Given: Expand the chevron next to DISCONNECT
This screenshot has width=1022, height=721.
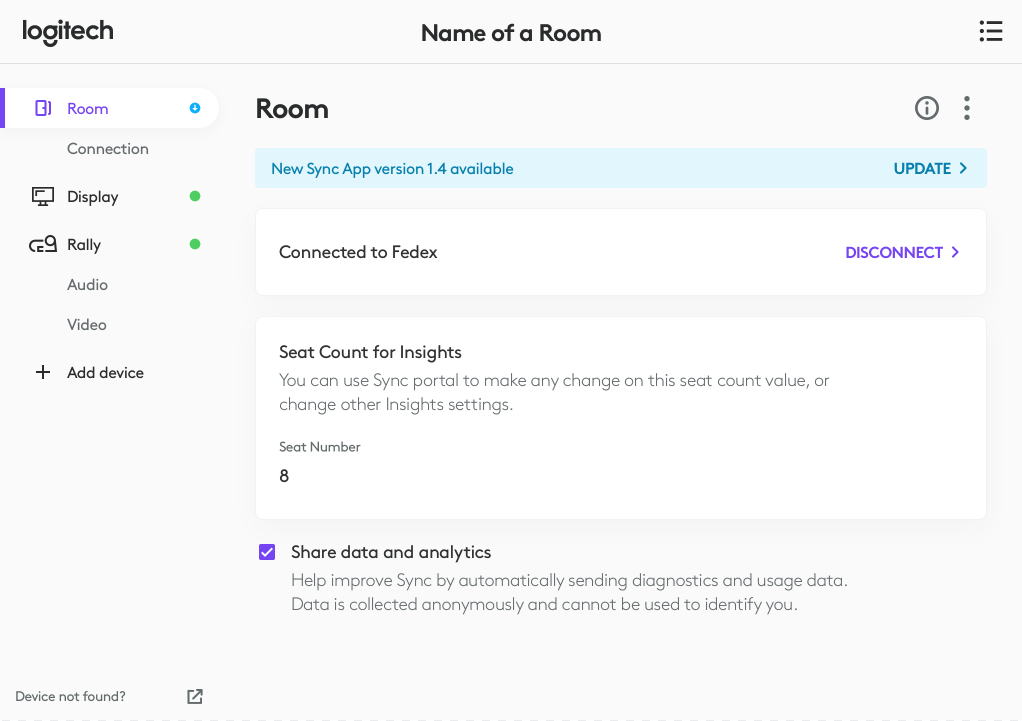Looking at the screenshot, I should click(x=956, y=252).
